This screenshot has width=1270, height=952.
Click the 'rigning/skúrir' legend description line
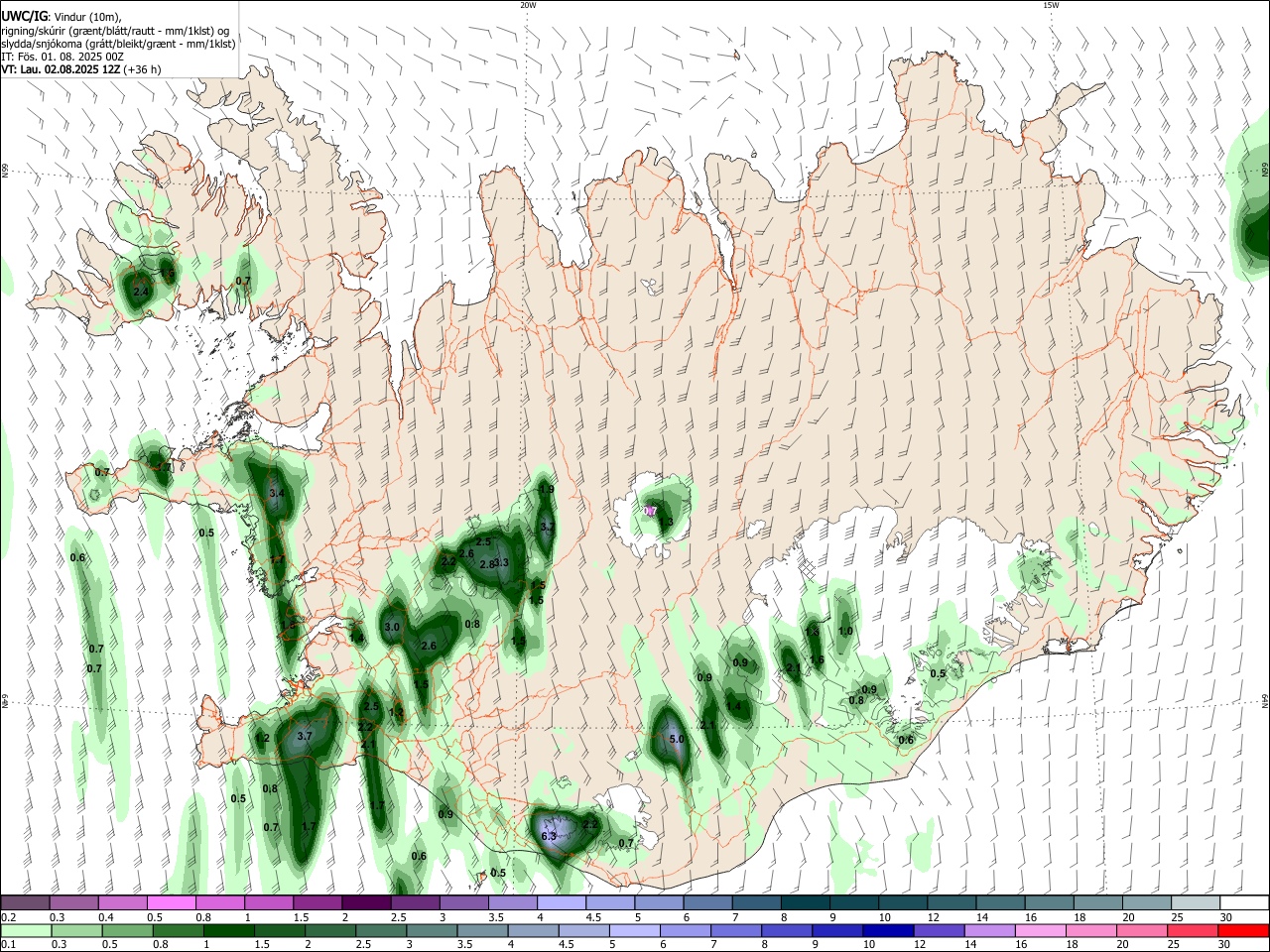point(115,30)
